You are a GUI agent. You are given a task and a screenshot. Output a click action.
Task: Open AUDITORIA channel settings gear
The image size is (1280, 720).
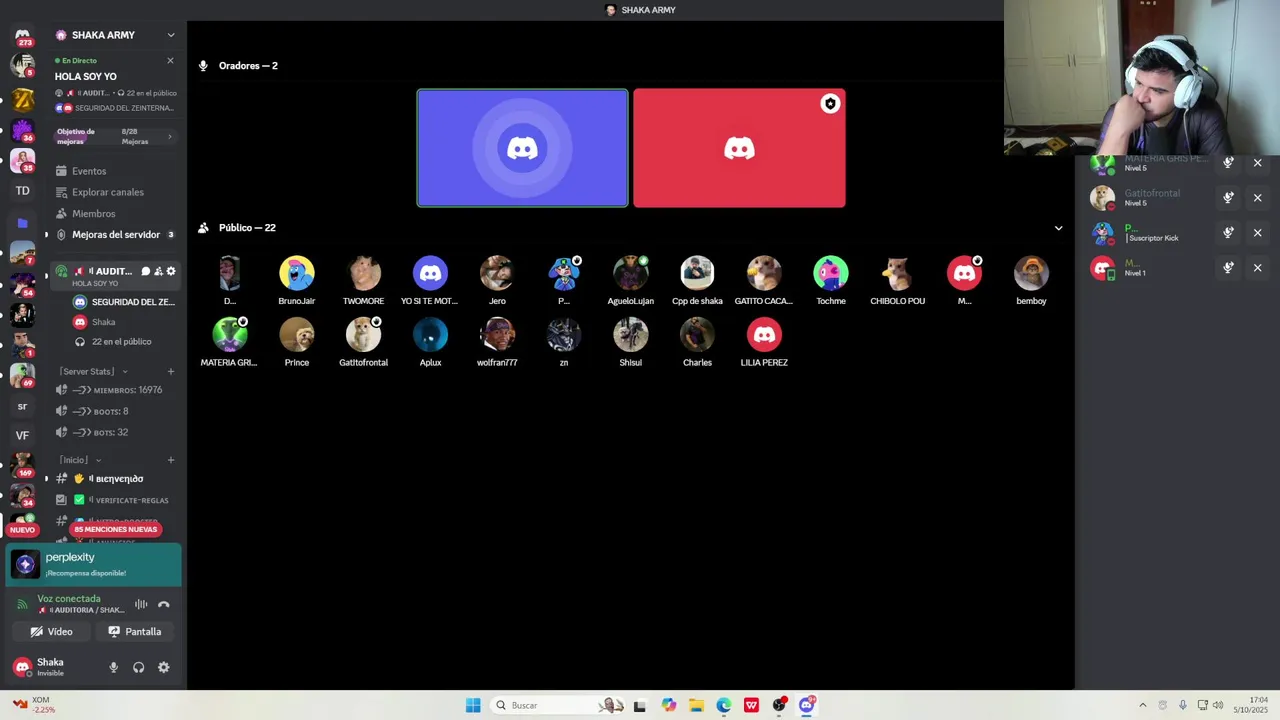(x=171, y=271)
